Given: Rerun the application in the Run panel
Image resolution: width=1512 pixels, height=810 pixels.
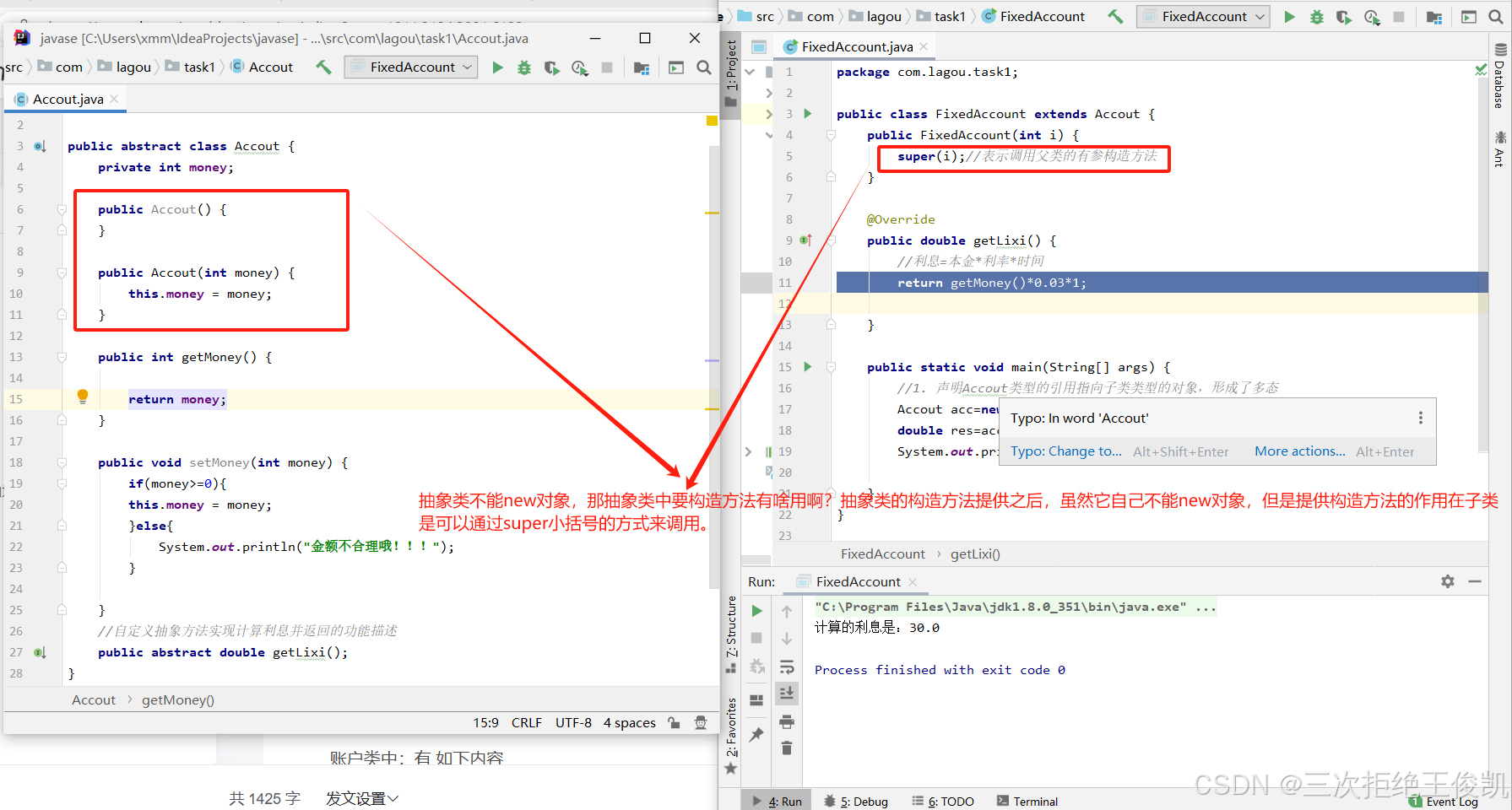Looking at the screenshot, I should click(757, 611).
